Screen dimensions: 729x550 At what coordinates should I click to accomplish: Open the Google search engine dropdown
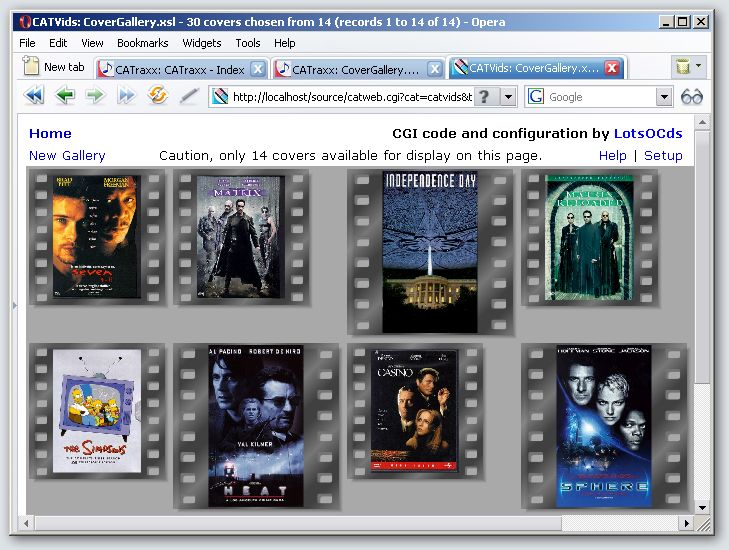[664, 97]
